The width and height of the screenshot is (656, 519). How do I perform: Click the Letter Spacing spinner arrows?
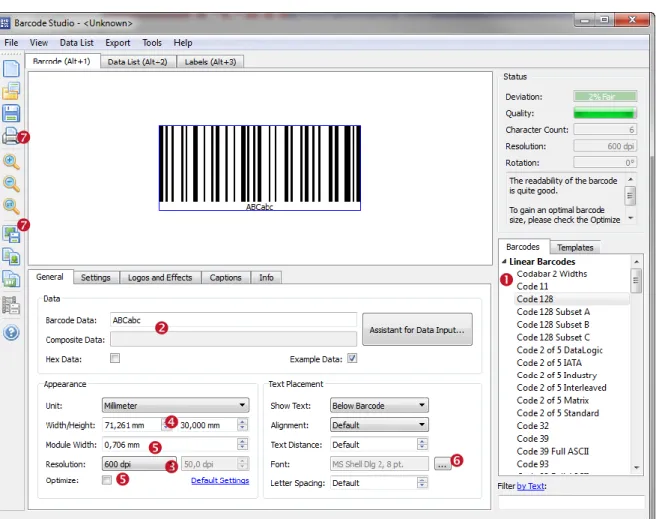coord(422,483)
